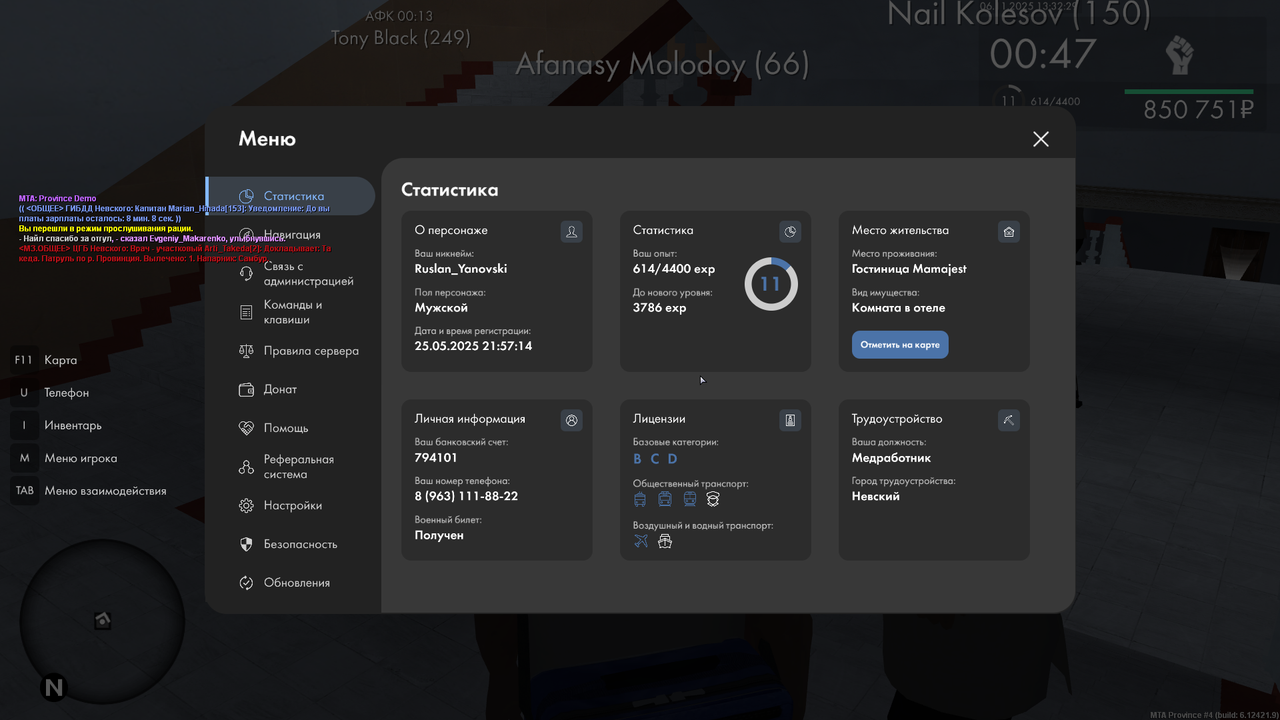Click the nickname Ruslan_Yanovski
Screen dimensions: 1280x720
pos(461,269)
